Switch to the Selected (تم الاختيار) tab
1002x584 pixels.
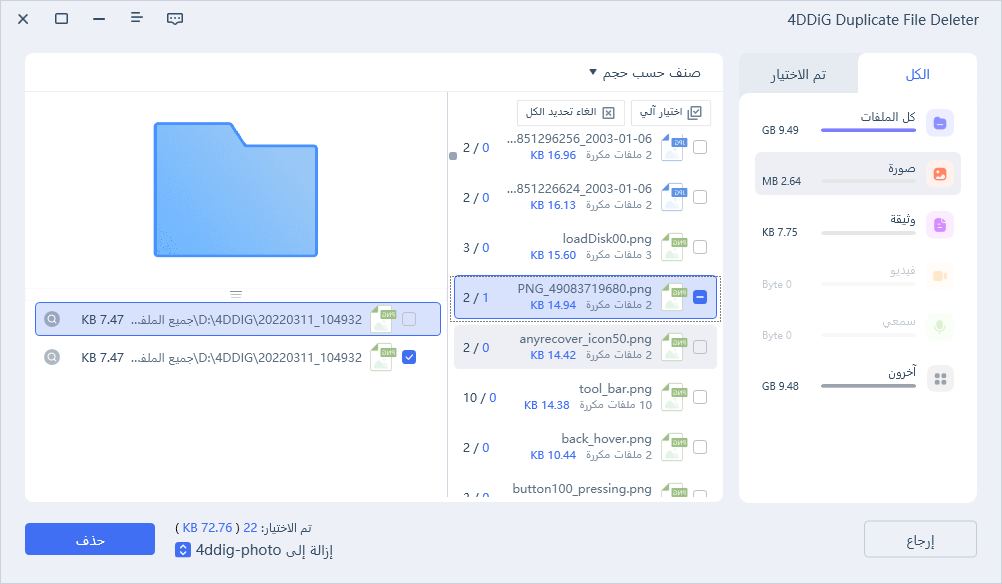pyautogui.click(x=798, y=74)
